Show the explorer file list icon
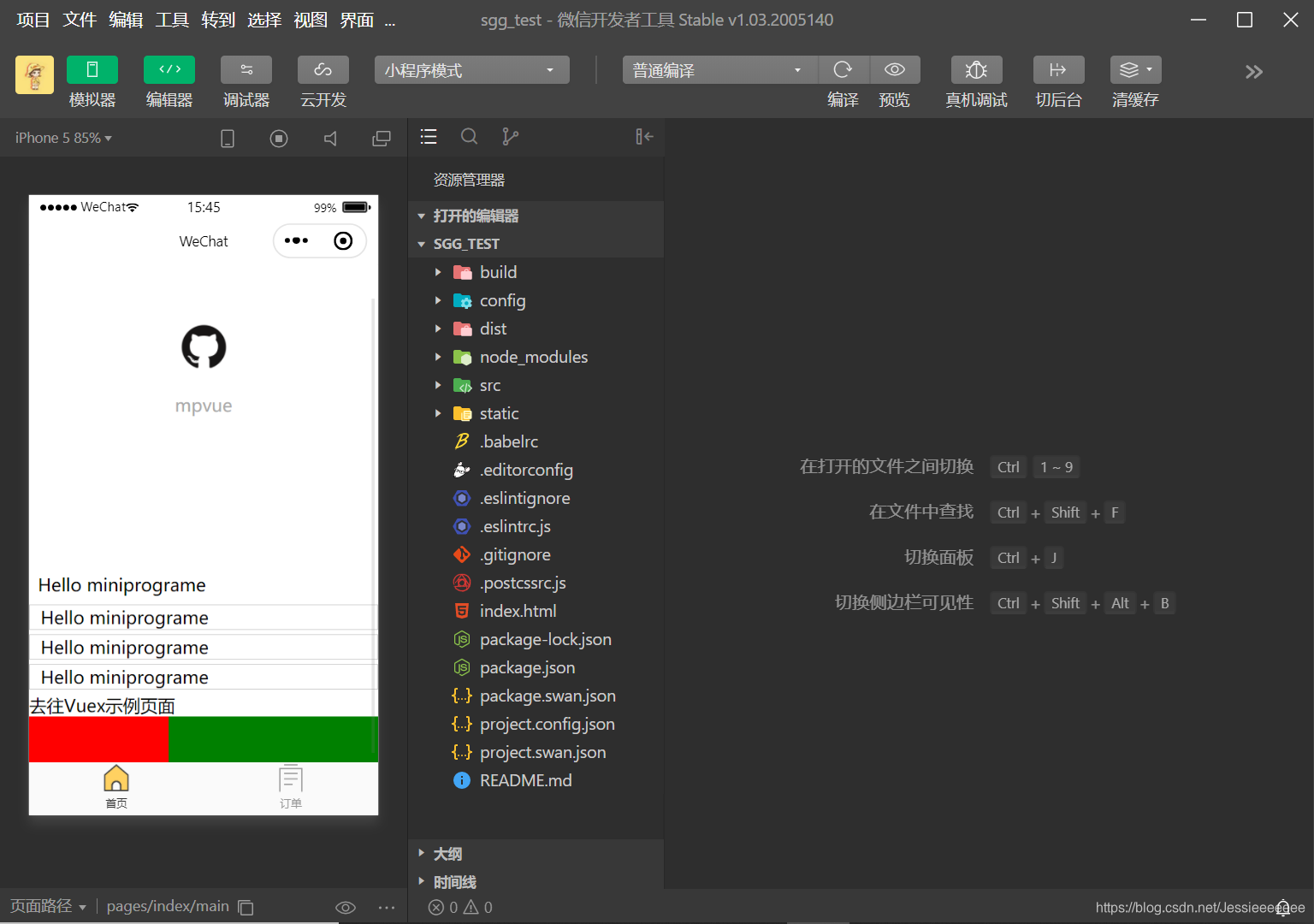This screenshot has width=1314, height=924. click(x=429, y=137)
